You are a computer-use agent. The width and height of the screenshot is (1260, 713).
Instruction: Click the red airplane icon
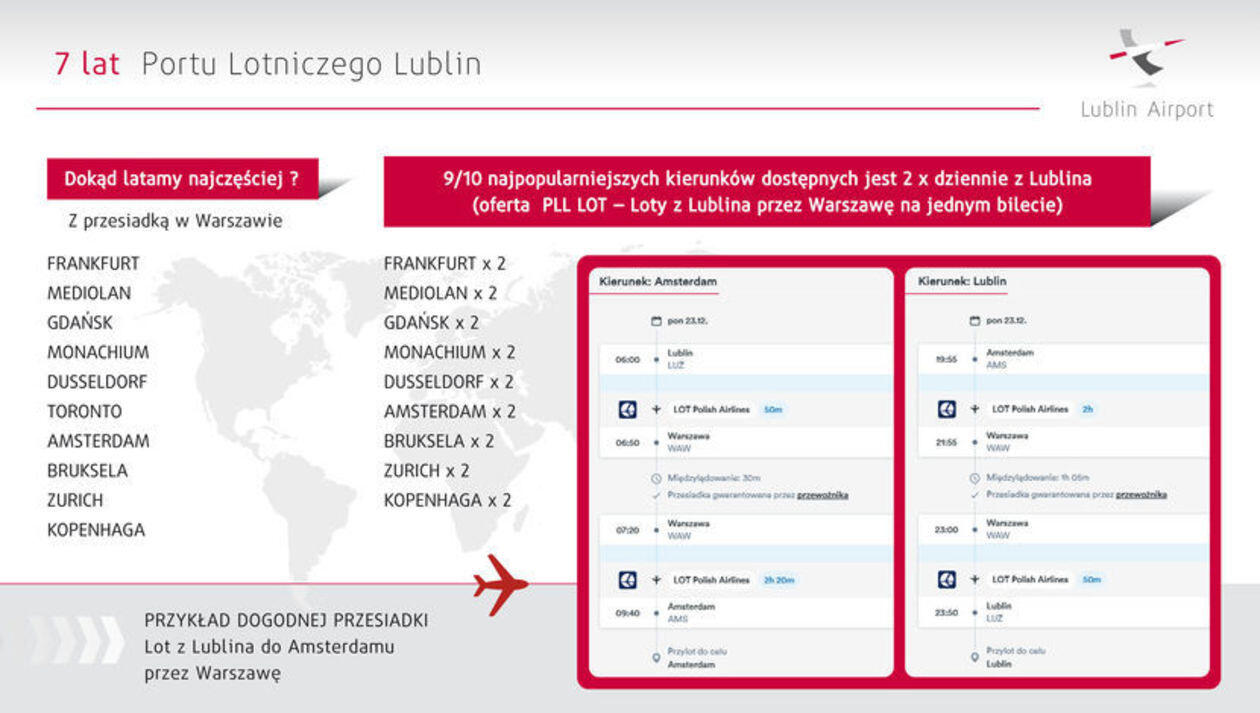click(x=501, y=585)
